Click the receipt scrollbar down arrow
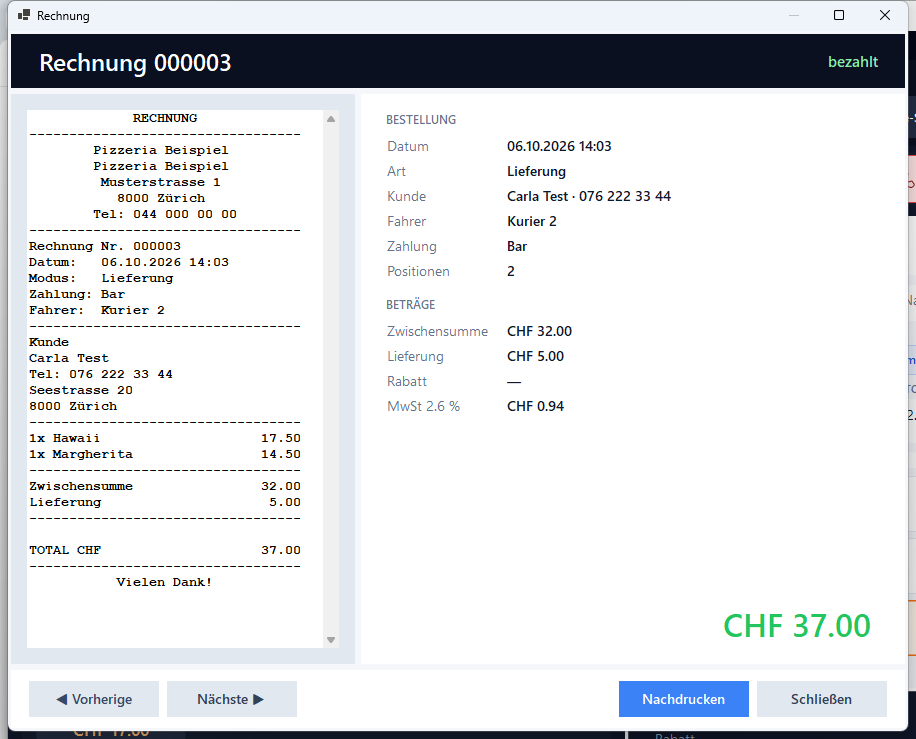This screenshot has width=916, height=739. (x=331, y=640)
